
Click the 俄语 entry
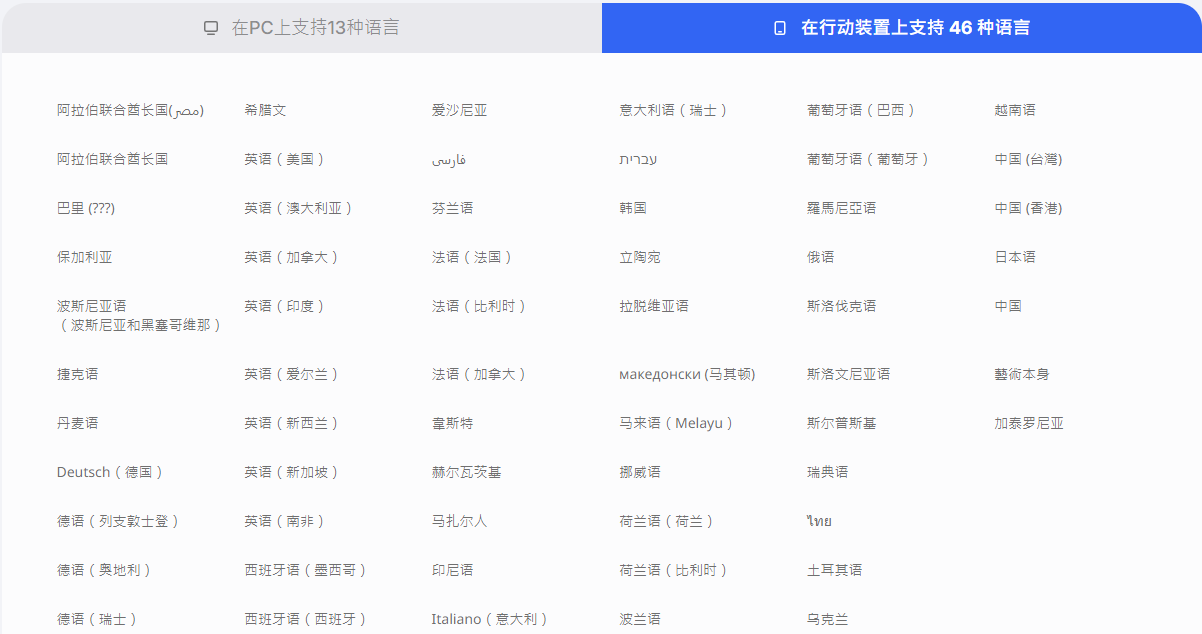821,257
